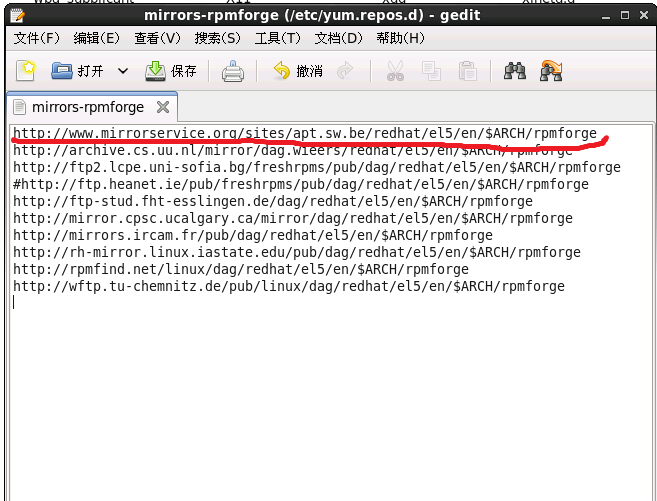Screen dimensions: 657x501
Task: Click the wftp.tu-chemnitz.de mirror line
Action: click(289, 286)
